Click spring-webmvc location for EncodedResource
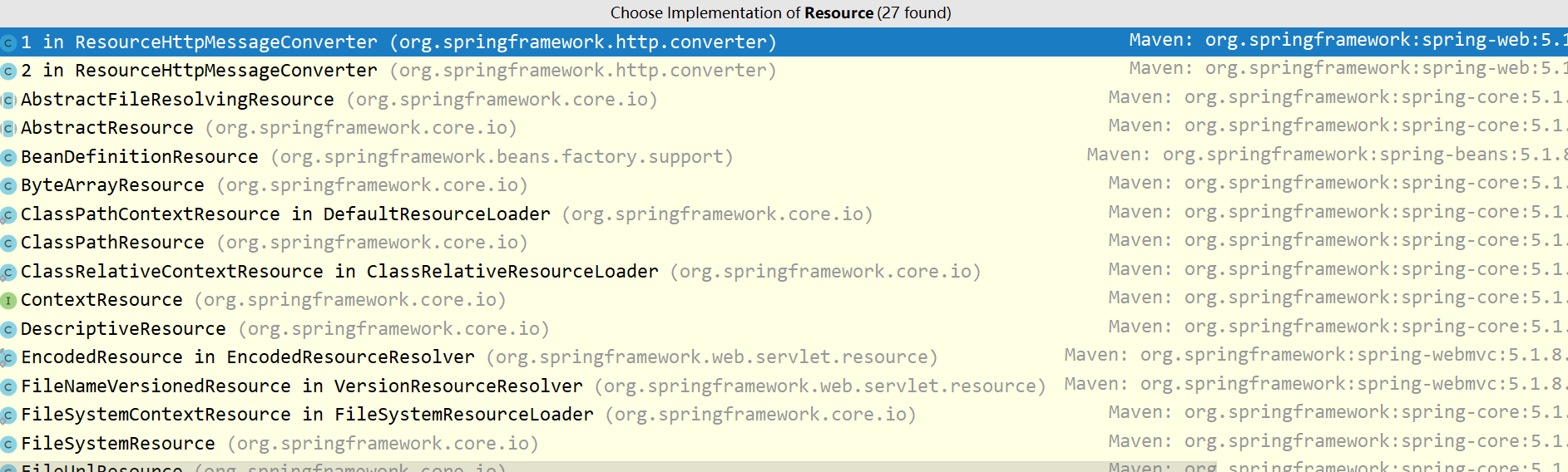The width and height of the screenshot is (1568, 472). coord(1314,356)
